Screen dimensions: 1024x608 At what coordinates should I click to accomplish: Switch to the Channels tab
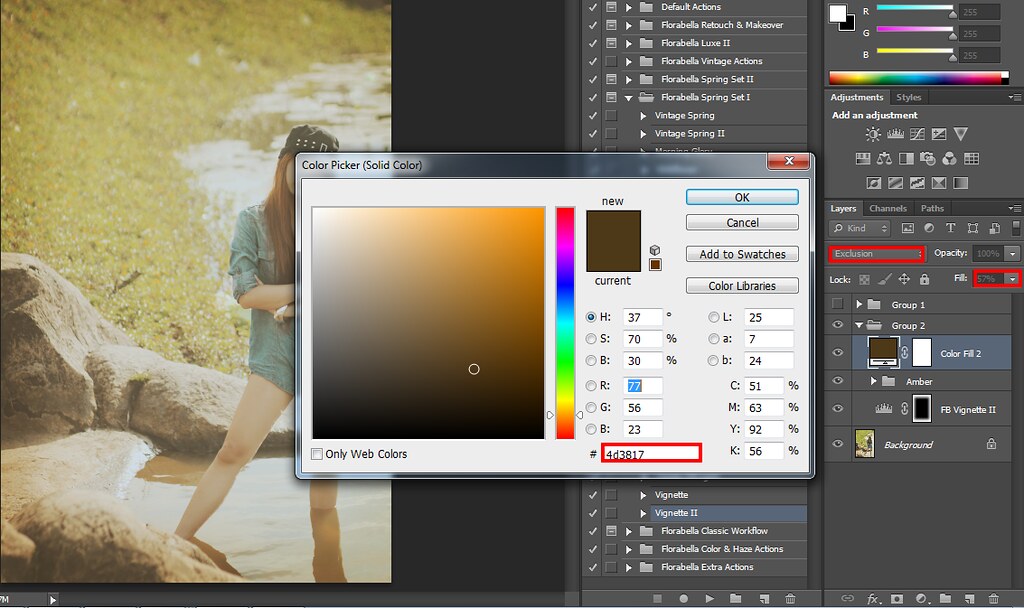(x=887, y=208)
